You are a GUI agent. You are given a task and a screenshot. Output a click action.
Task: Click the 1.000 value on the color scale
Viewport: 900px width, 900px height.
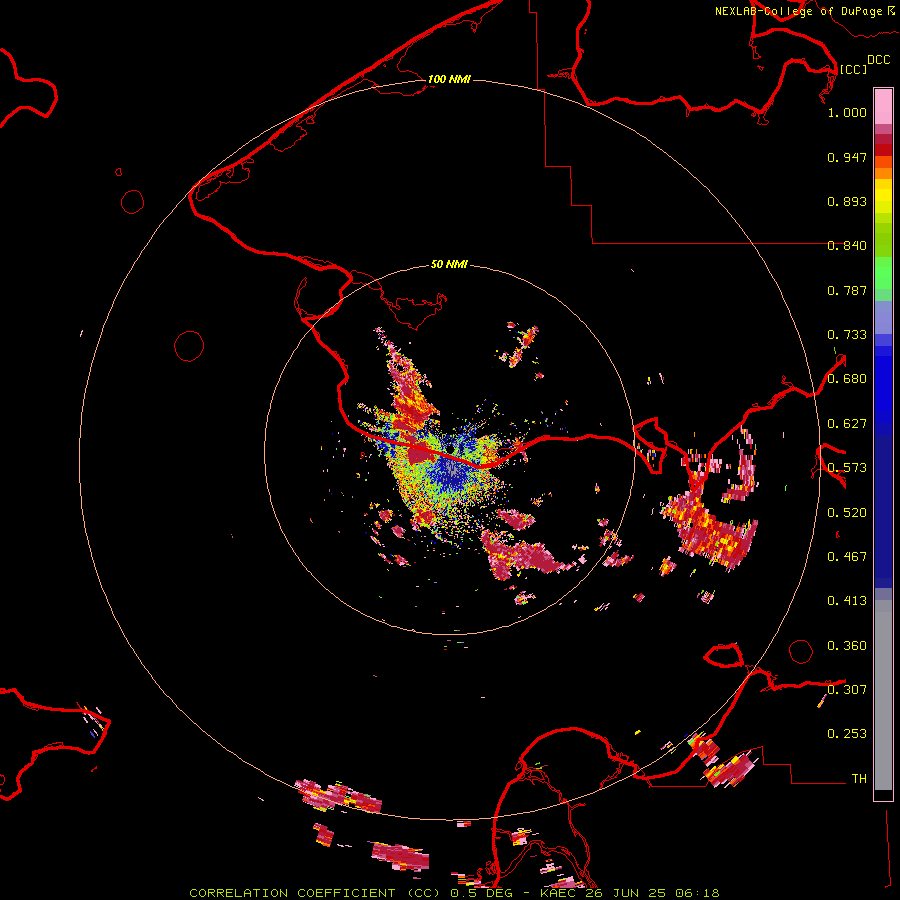pos(847,112)
